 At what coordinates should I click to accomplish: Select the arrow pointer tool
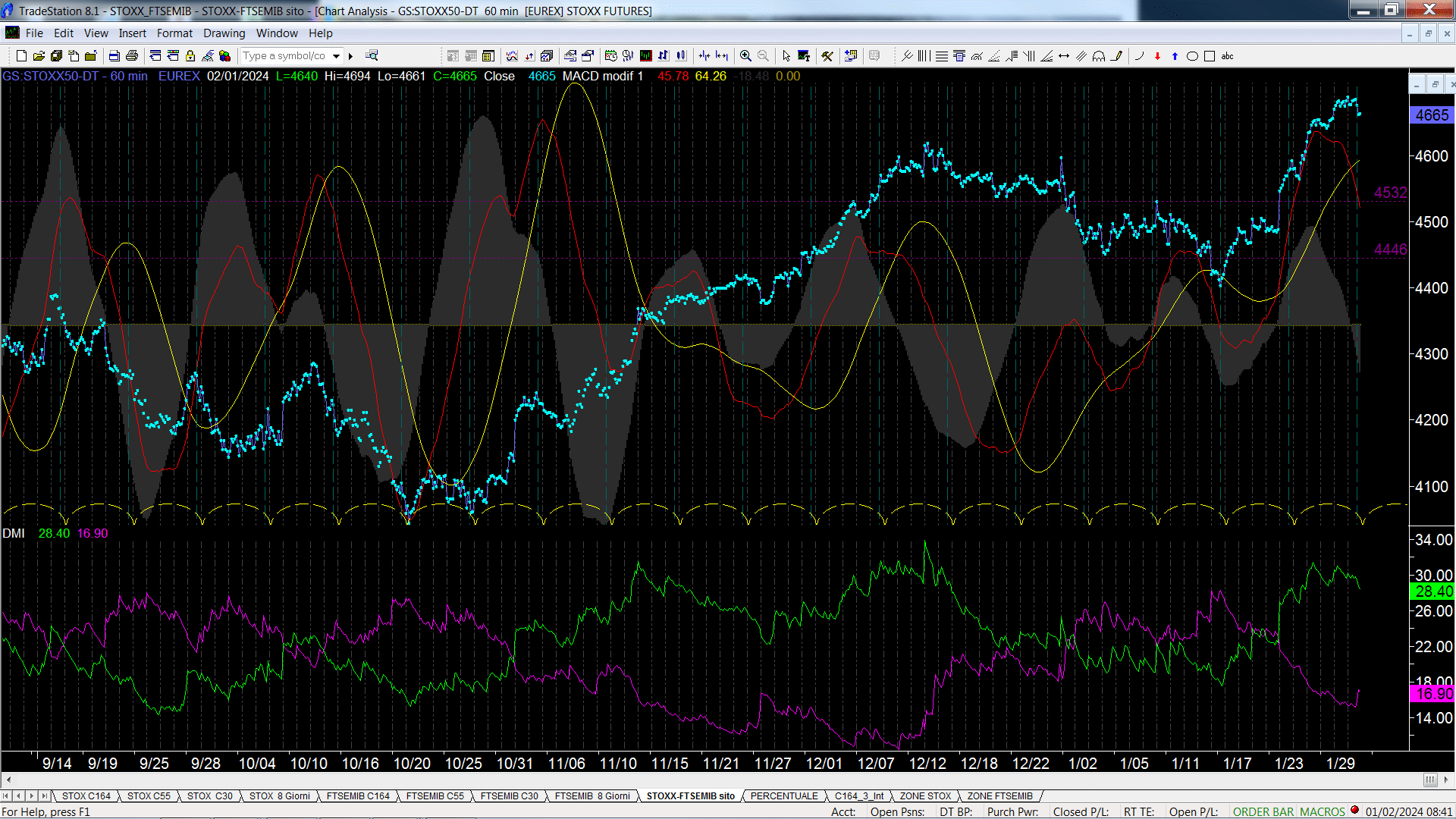[x=786, y=56]
